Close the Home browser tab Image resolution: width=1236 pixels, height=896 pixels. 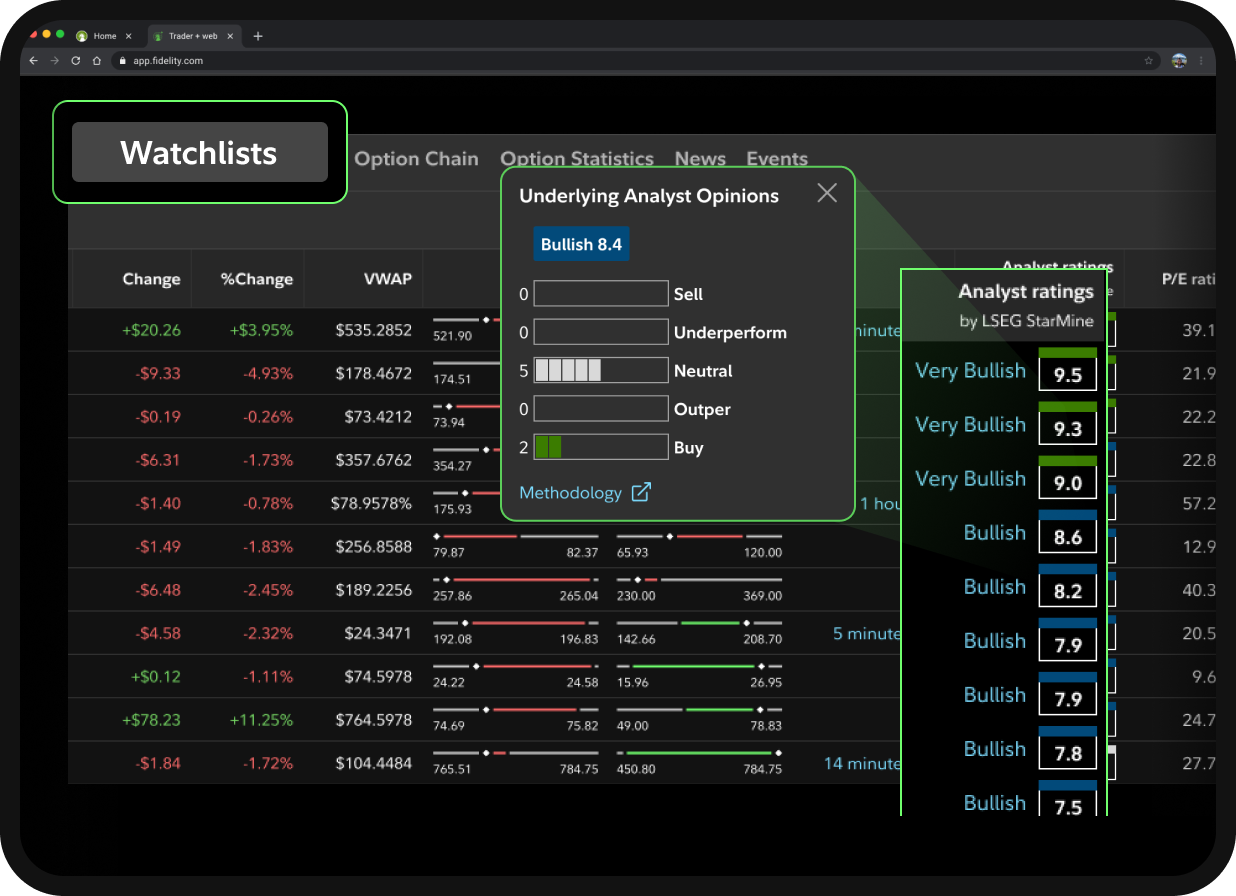pyautogui.click(x=128, y=36)
